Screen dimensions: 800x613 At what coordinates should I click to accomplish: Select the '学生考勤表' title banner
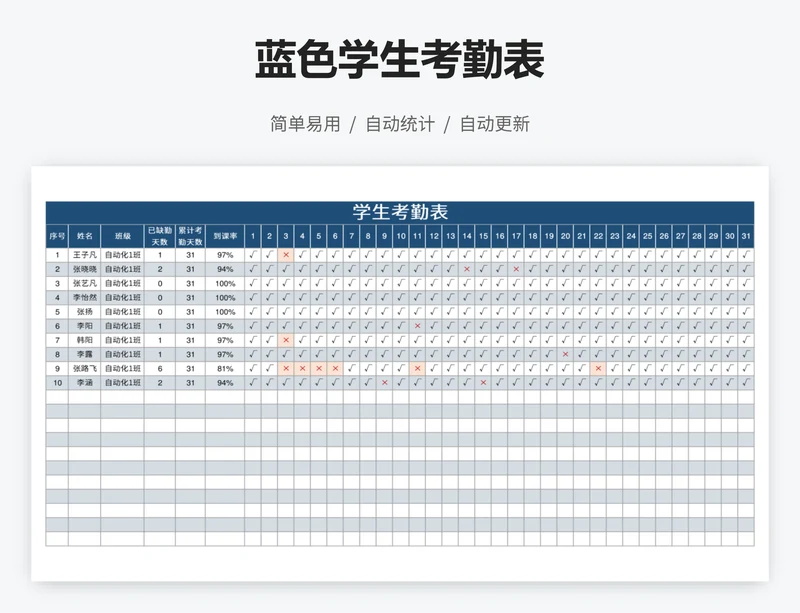tap(400, 212)
